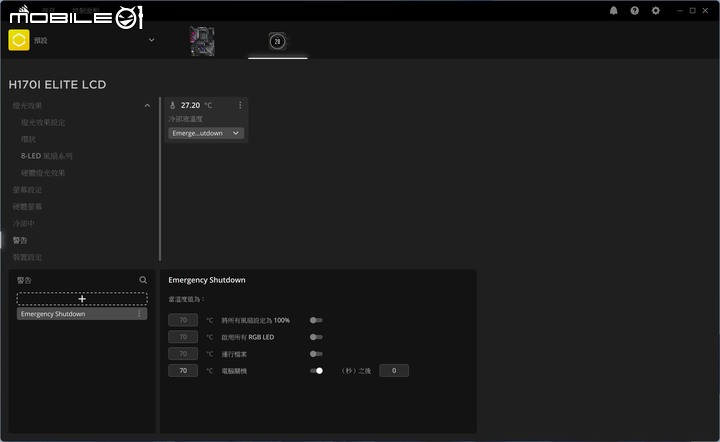Select the Emergency Shutdown alert in the list

tap(82, 313)
